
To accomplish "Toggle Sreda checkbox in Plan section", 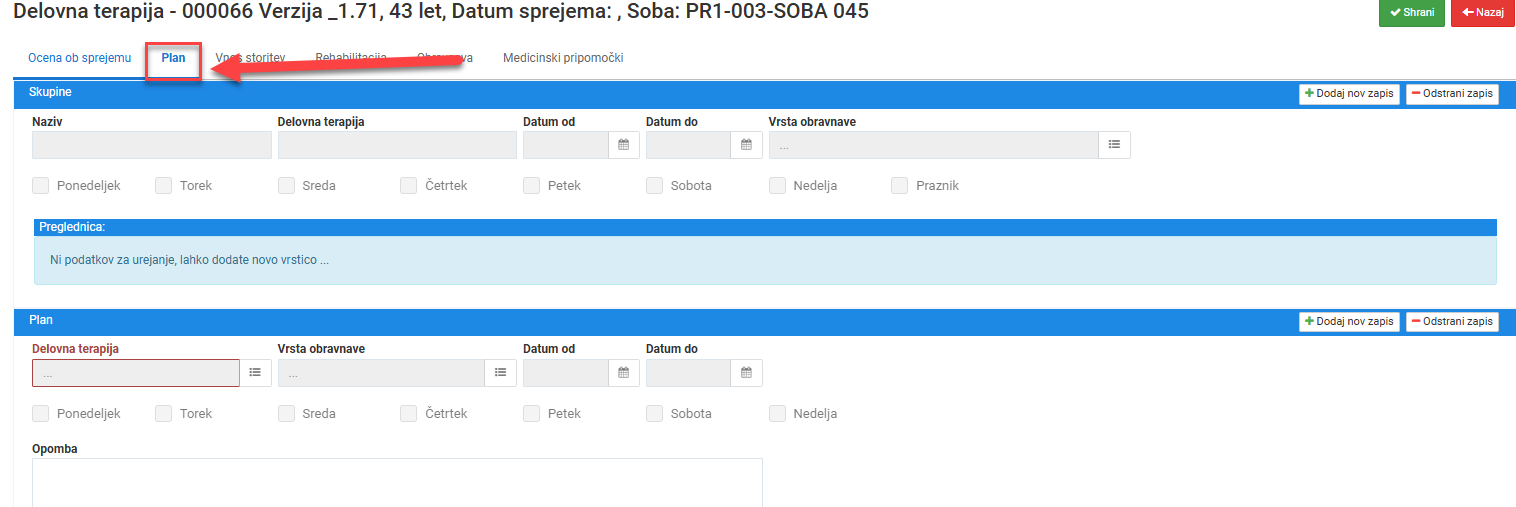I will pos(286,414).
